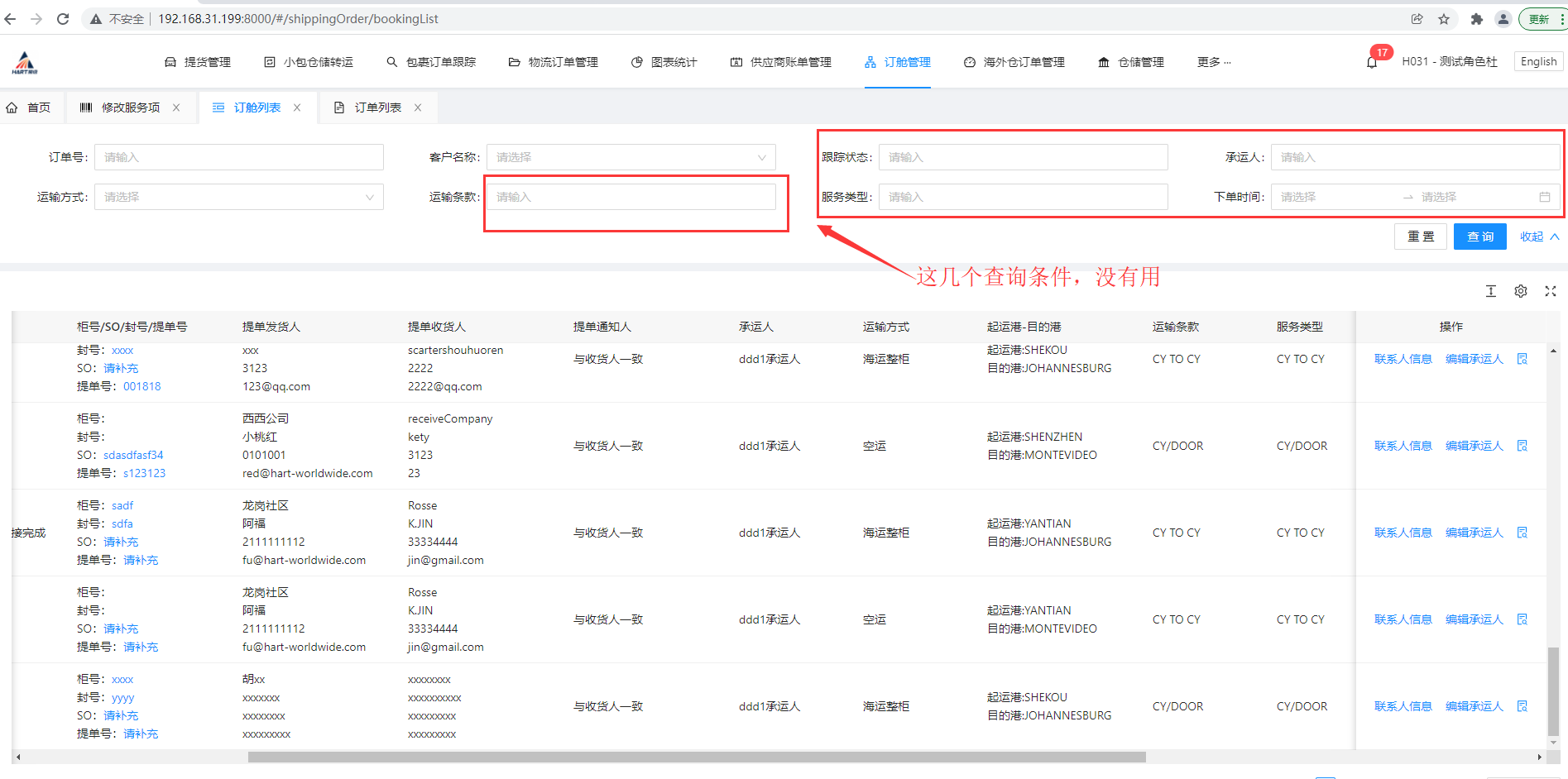Viewport: 1568px width, 779px height.
Task: Open browser extensions puzzle icon
Action: (1476, 19)
